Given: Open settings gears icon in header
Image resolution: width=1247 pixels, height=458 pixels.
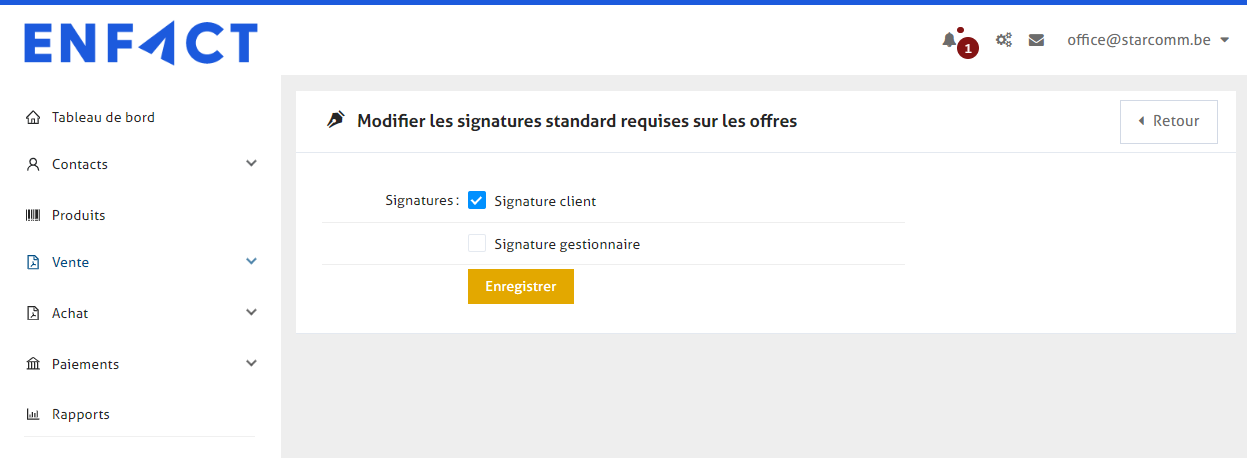Looking at the screenshot, I should 1004,40.
